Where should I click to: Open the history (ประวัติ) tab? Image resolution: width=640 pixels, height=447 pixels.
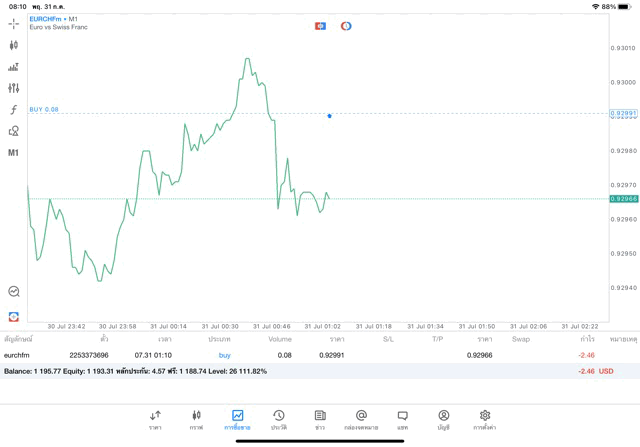279,419
